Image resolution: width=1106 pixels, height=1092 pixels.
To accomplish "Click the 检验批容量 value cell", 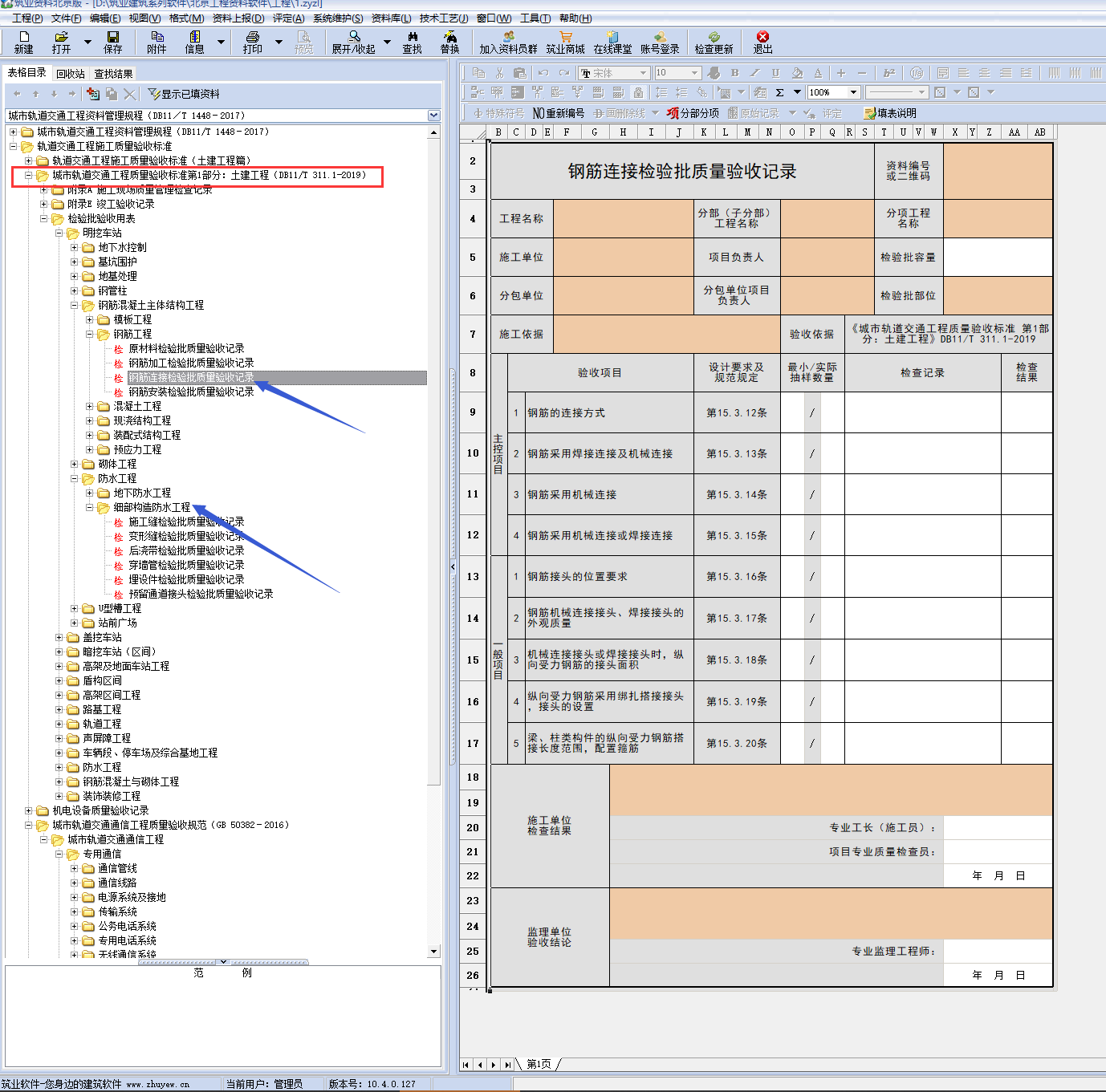I will 998,257.
